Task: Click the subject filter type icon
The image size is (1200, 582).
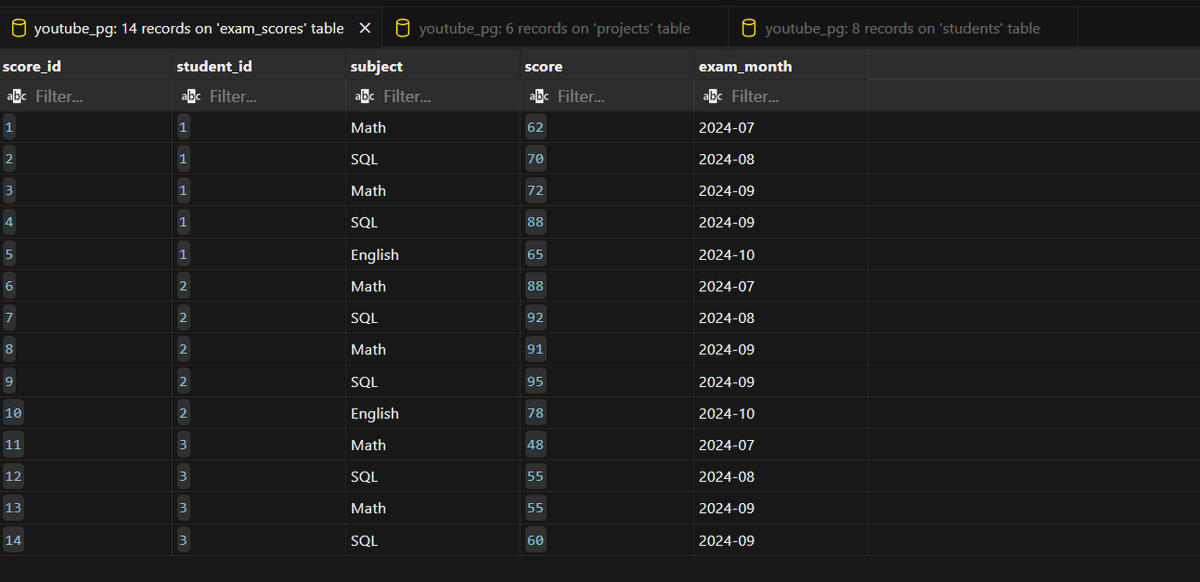Action: (365, 96)
